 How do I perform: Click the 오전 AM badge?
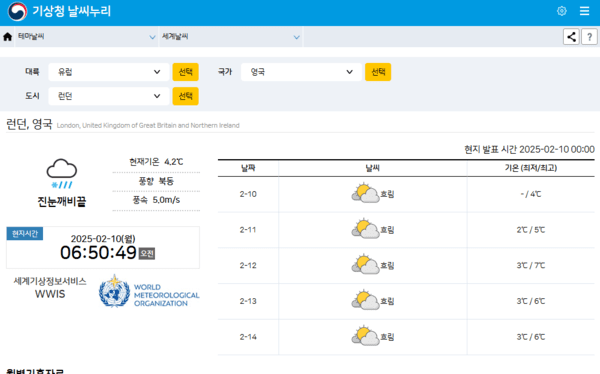click(x=147, y=253)
